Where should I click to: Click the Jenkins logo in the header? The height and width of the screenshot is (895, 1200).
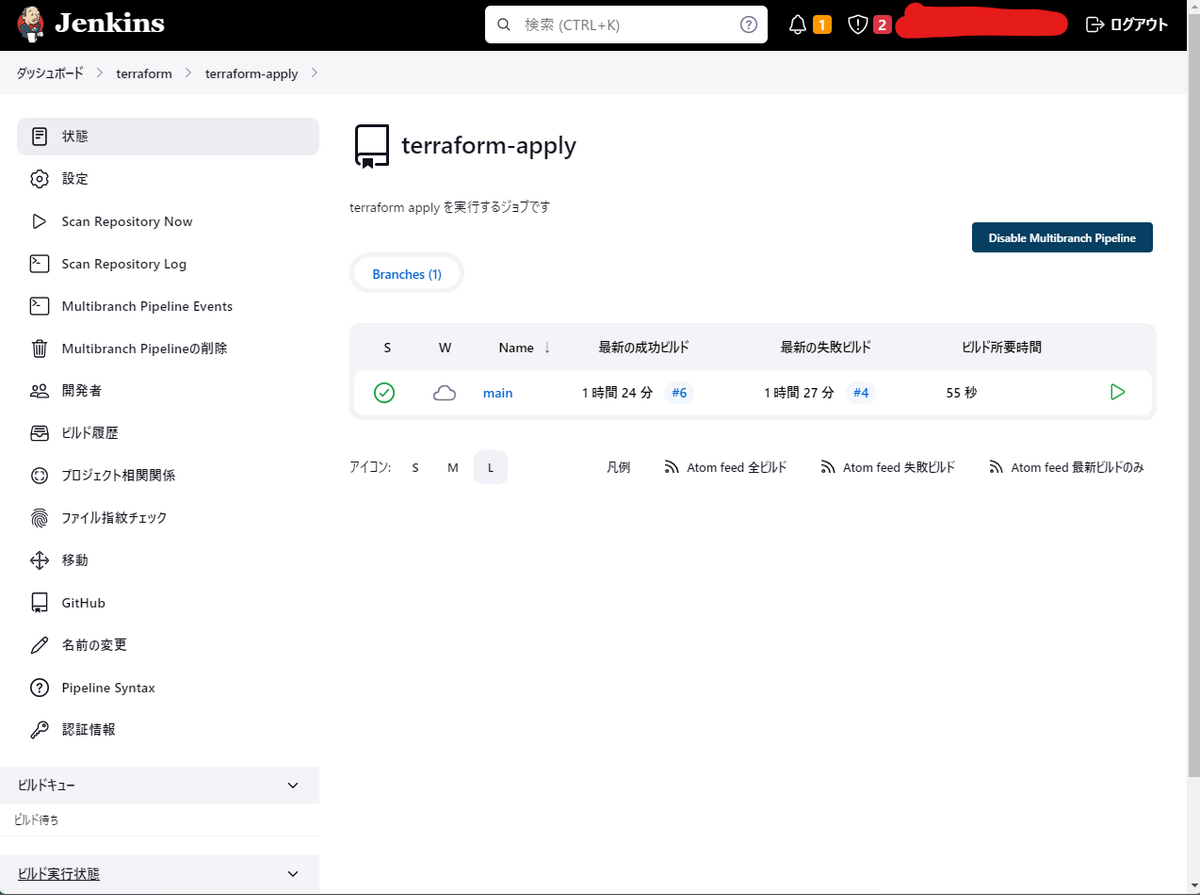point(91,24)
